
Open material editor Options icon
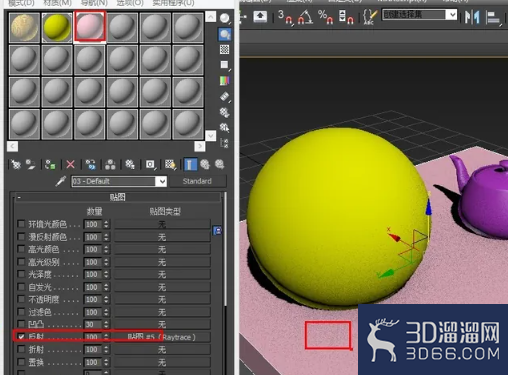click(225, 112)
